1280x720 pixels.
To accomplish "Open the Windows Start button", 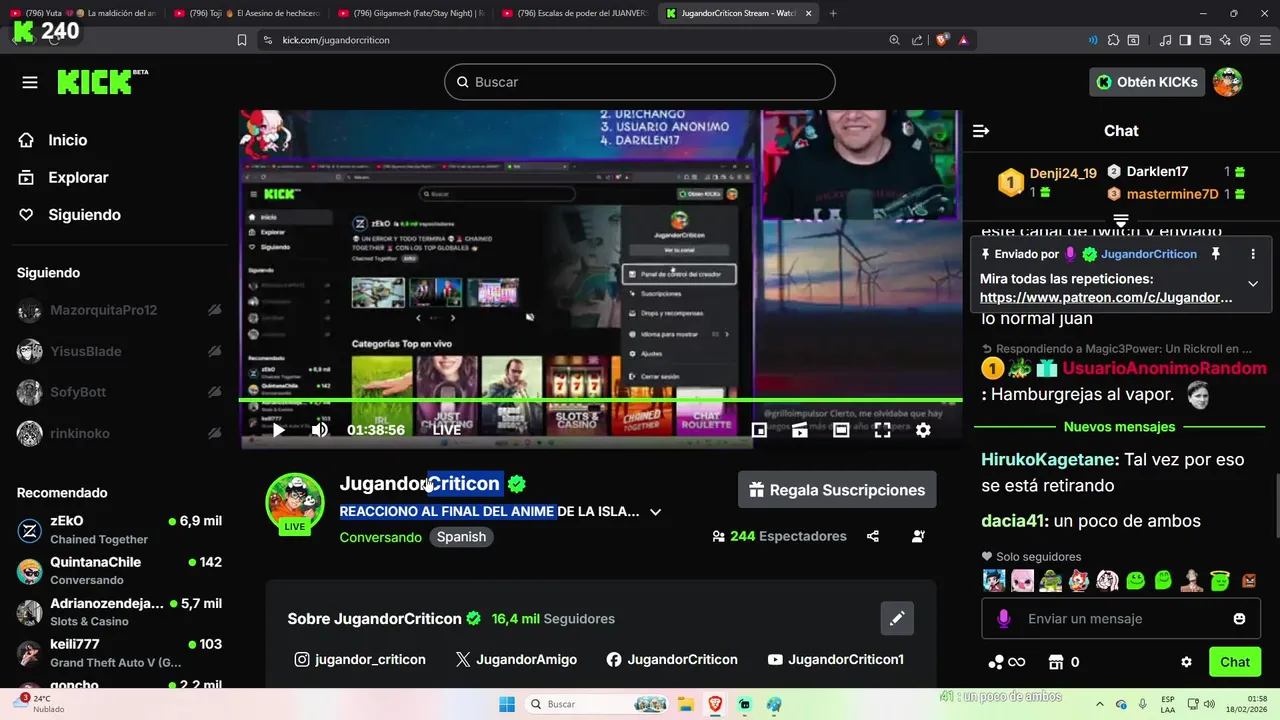I will pos(505,704).
